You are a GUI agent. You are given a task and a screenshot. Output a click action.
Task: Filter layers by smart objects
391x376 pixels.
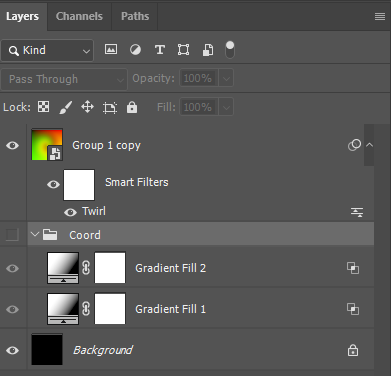[208, 50]
